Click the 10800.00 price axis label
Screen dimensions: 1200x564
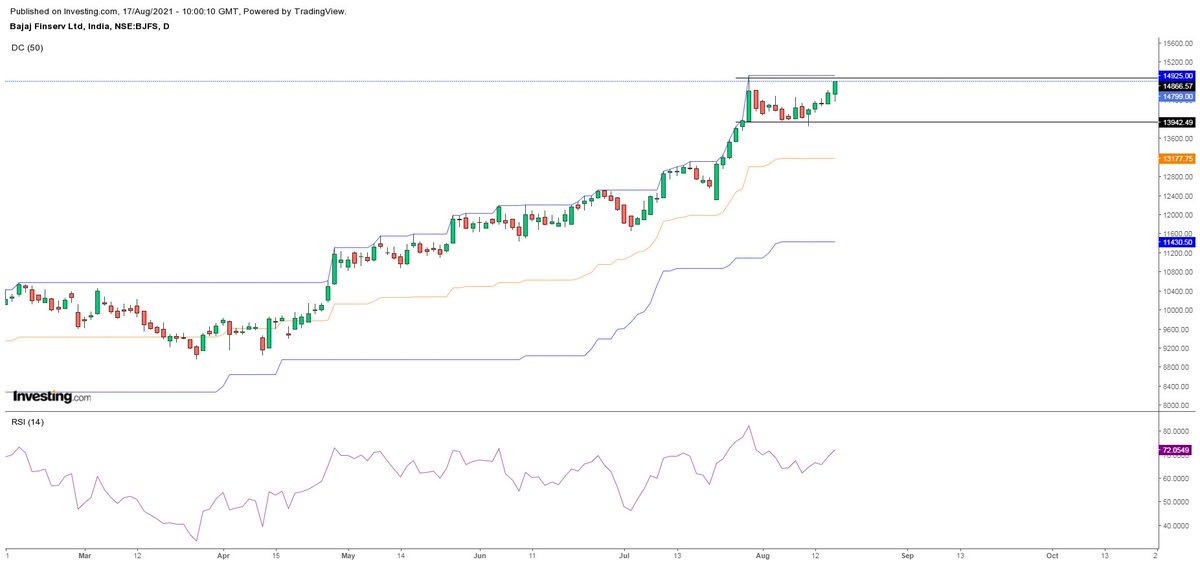point(1177,272)
